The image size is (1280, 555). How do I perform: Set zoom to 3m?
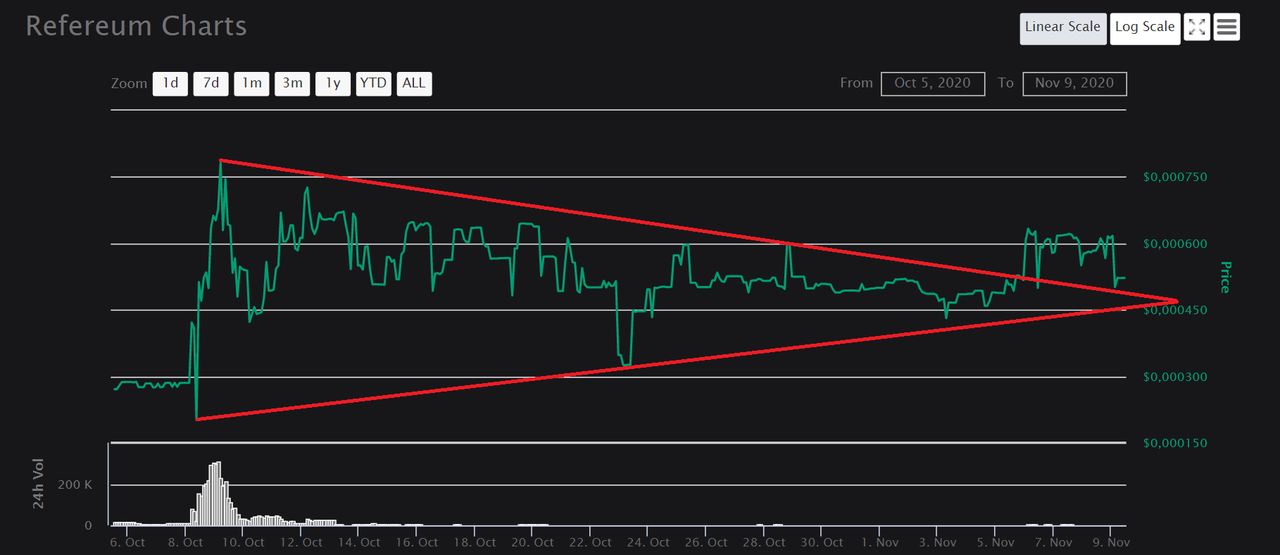292,83
